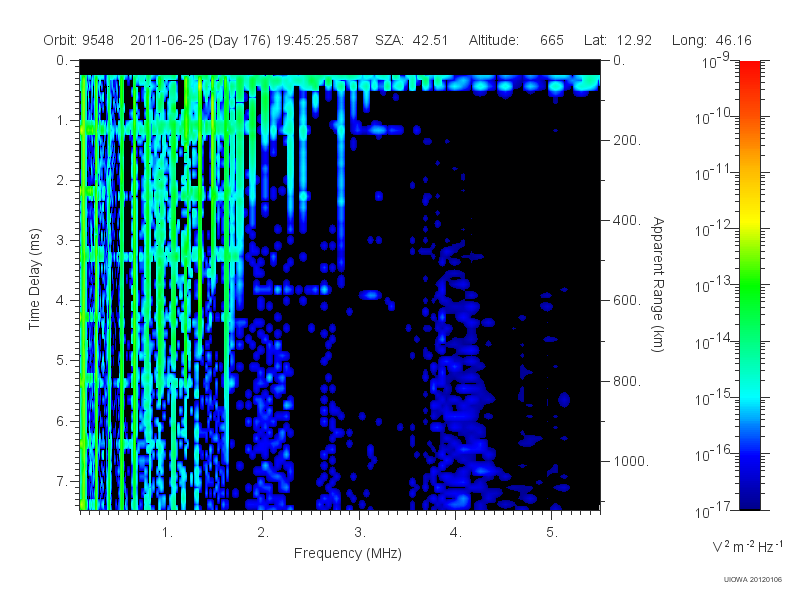
Task: Select the date '2011-06-25 (Day 176)' text
Action: pyautogui.click(x=201, y=40)
